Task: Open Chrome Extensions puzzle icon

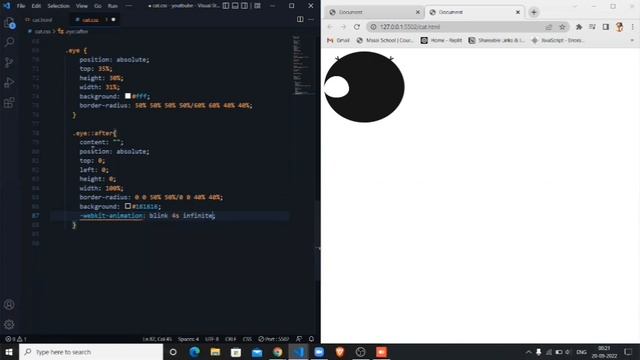Action: pos(579,27)
